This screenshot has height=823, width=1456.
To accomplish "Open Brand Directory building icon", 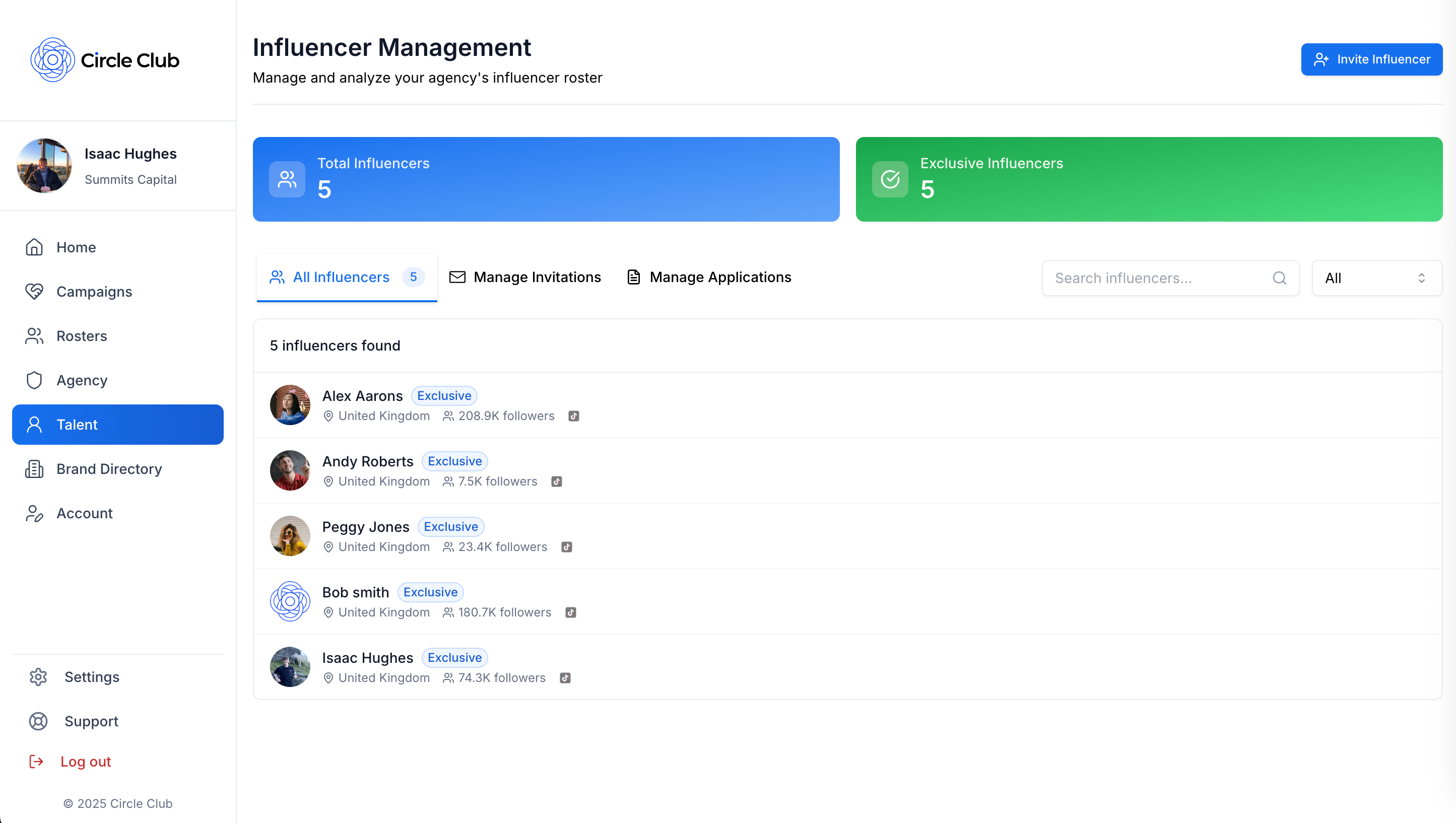I will point(34,469).
